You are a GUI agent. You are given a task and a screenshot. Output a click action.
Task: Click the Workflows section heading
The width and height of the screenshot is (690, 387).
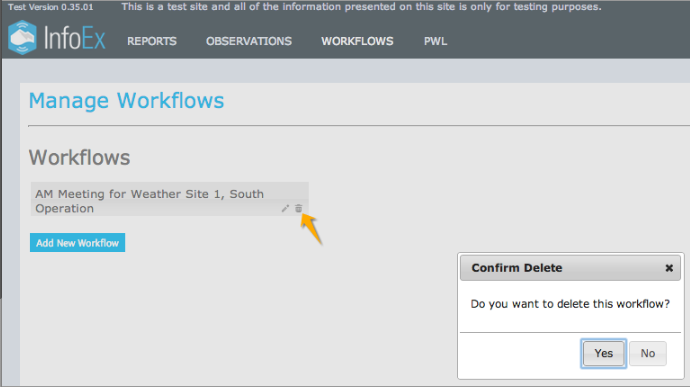(x=80, y=158)
